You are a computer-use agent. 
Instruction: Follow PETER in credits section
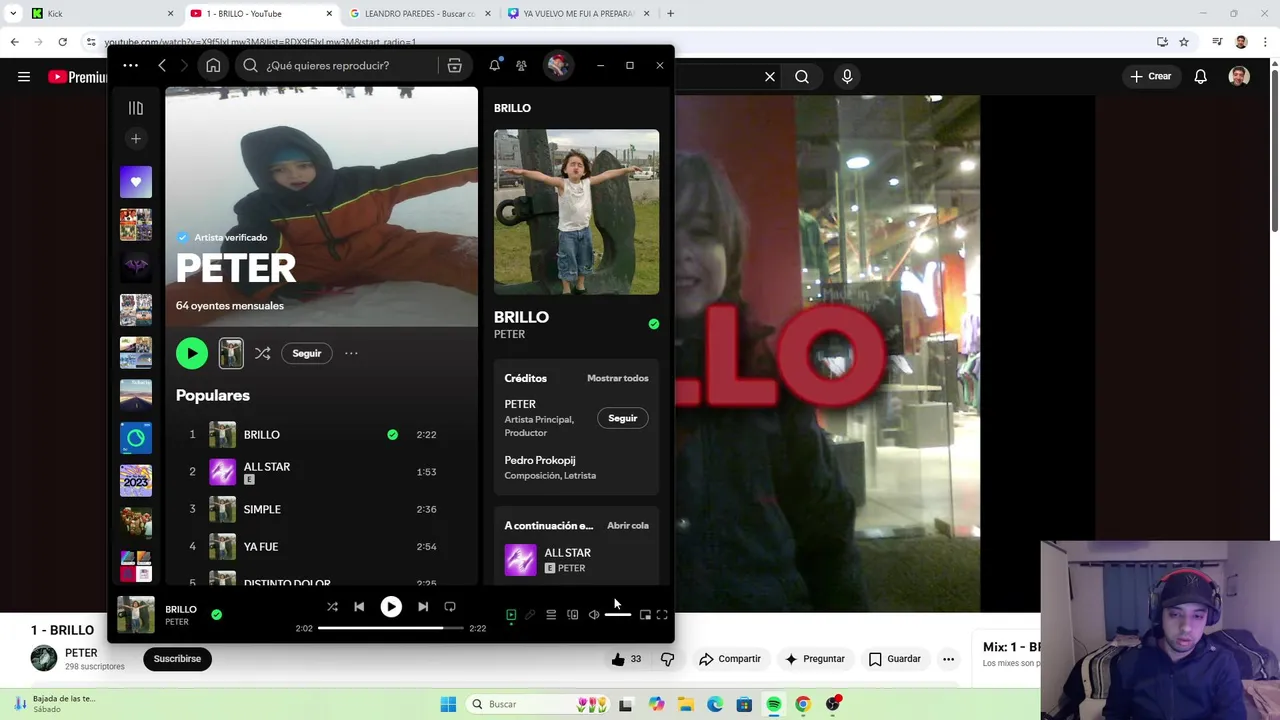pos(622,418)
